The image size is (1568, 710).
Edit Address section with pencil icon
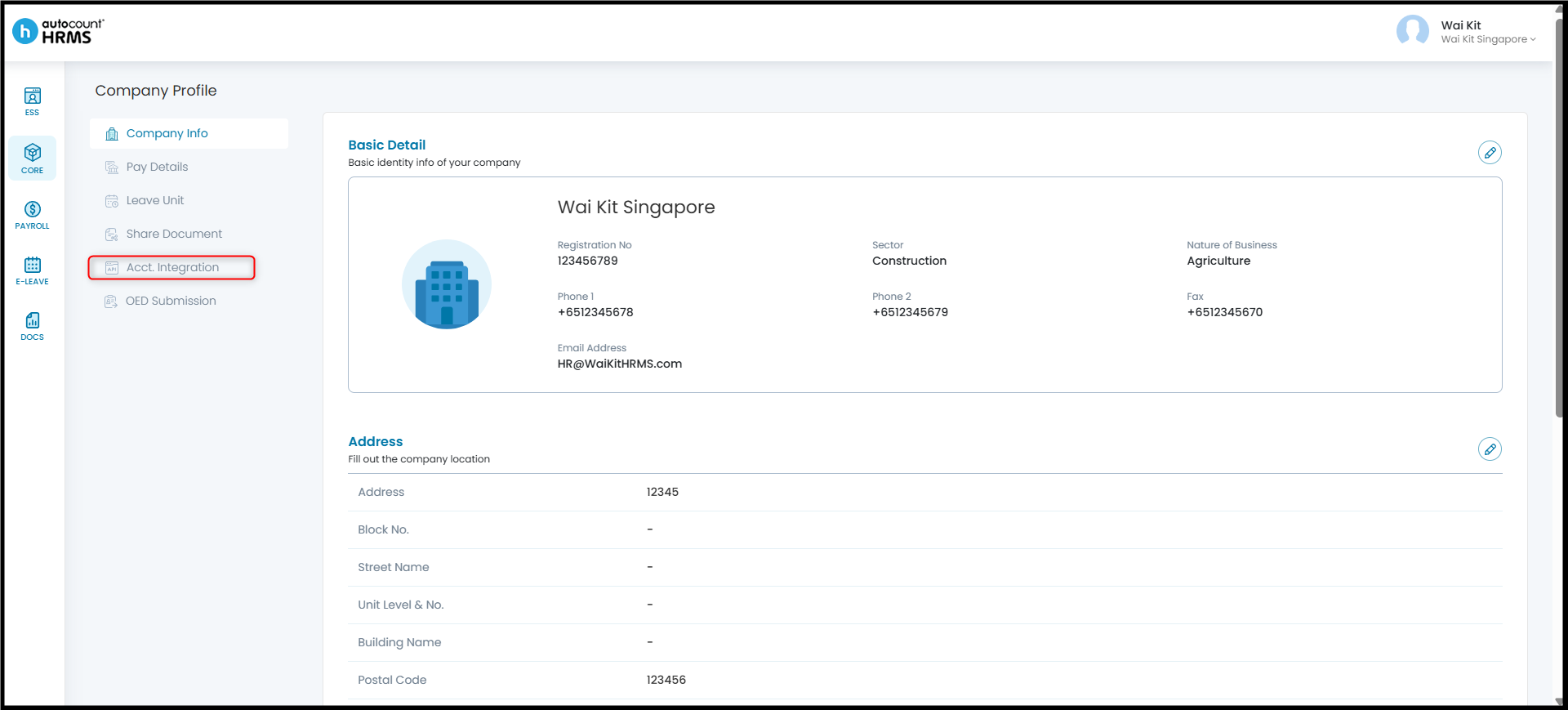1490,449
